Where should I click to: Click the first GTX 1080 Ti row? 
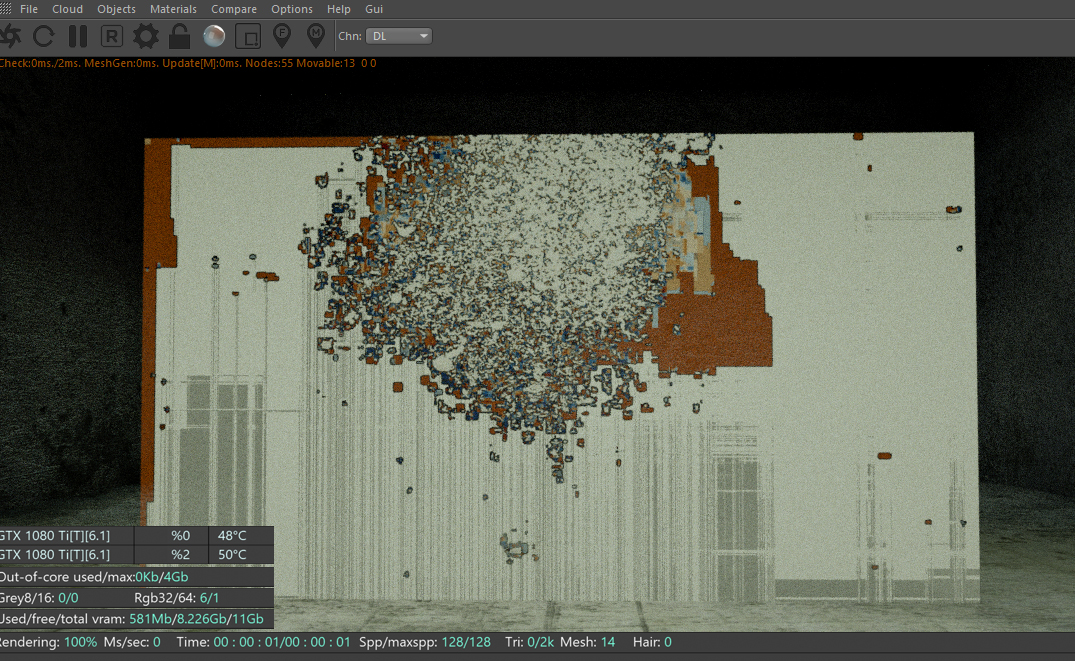[x=136, y=536]
